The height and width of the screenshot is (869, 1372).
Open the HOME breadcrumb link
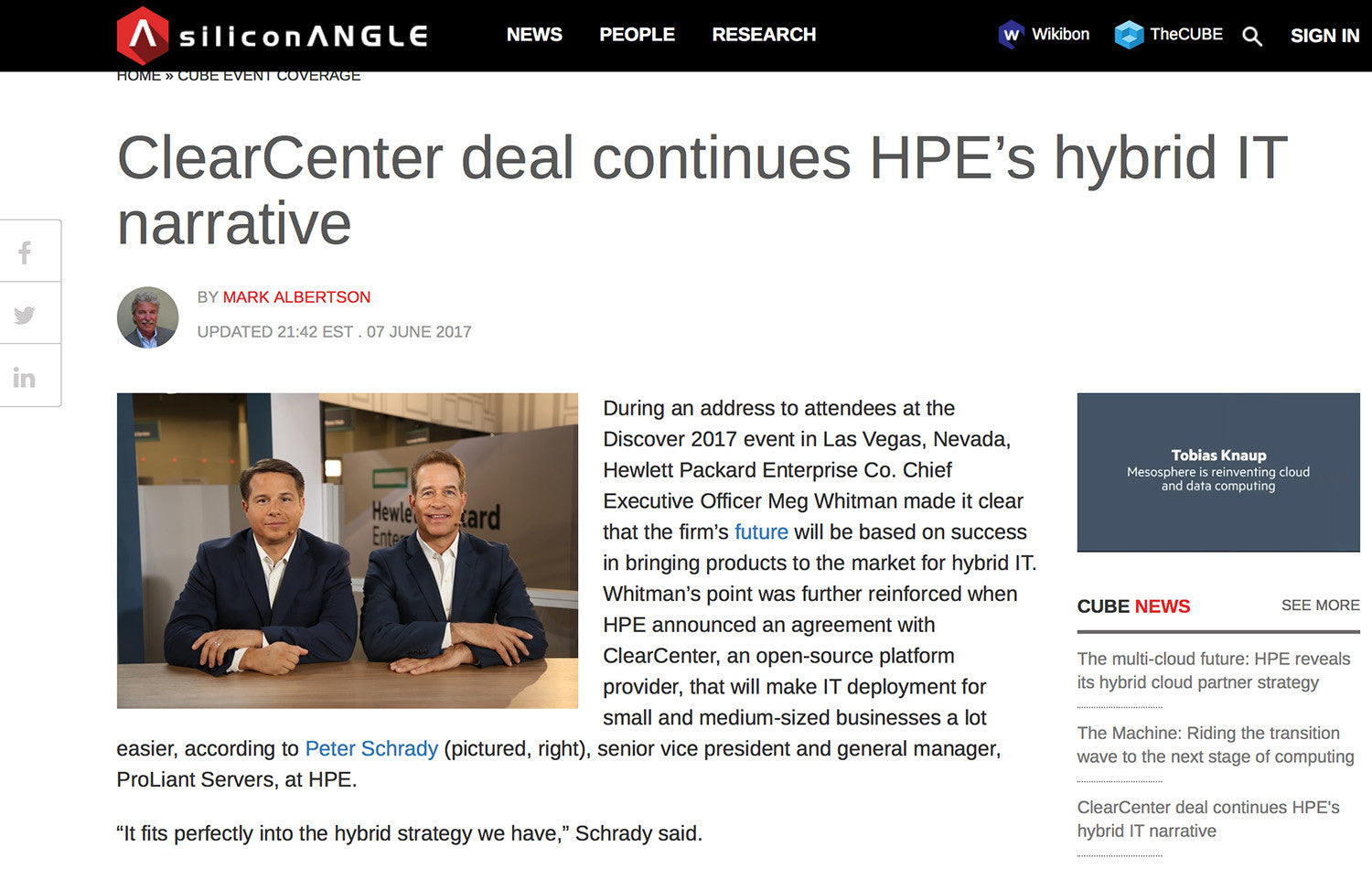point(138,75)
